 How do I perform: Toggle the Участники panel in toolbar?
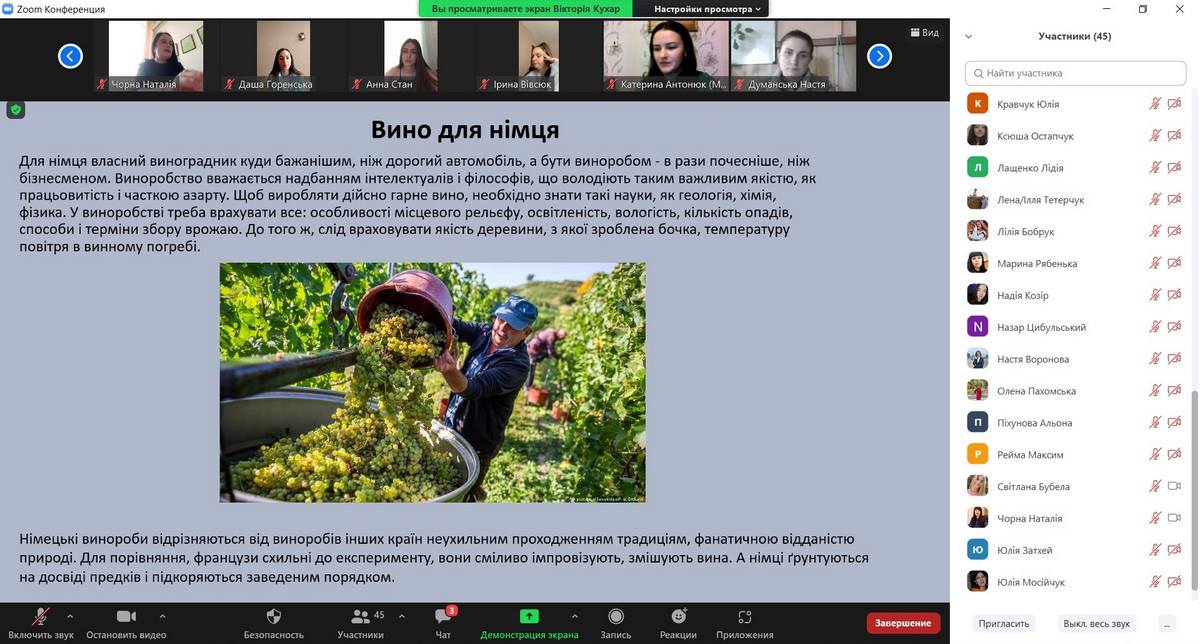(360, 617)
